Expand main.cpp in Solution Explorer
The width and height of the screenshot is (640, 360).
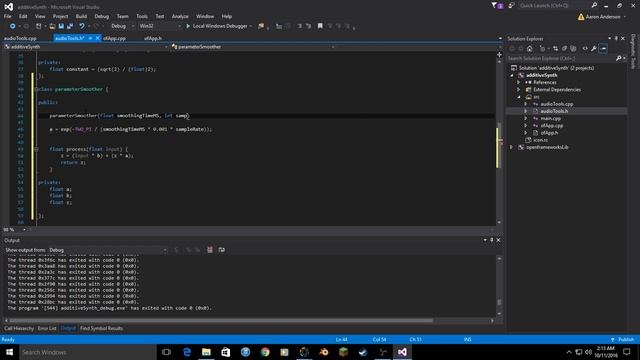tap(526, 118)
